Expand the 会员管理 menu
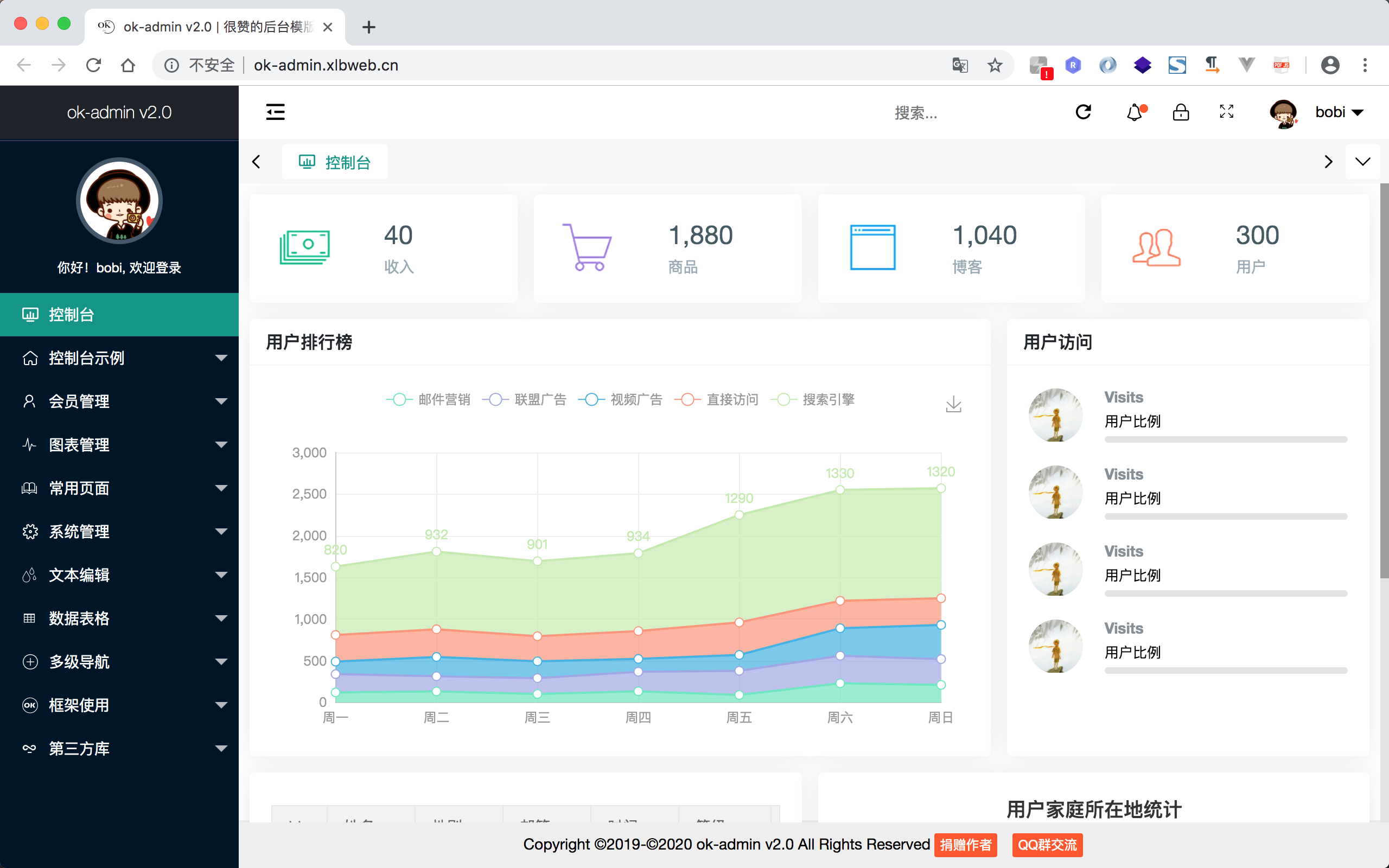 [x=119, y=401]
